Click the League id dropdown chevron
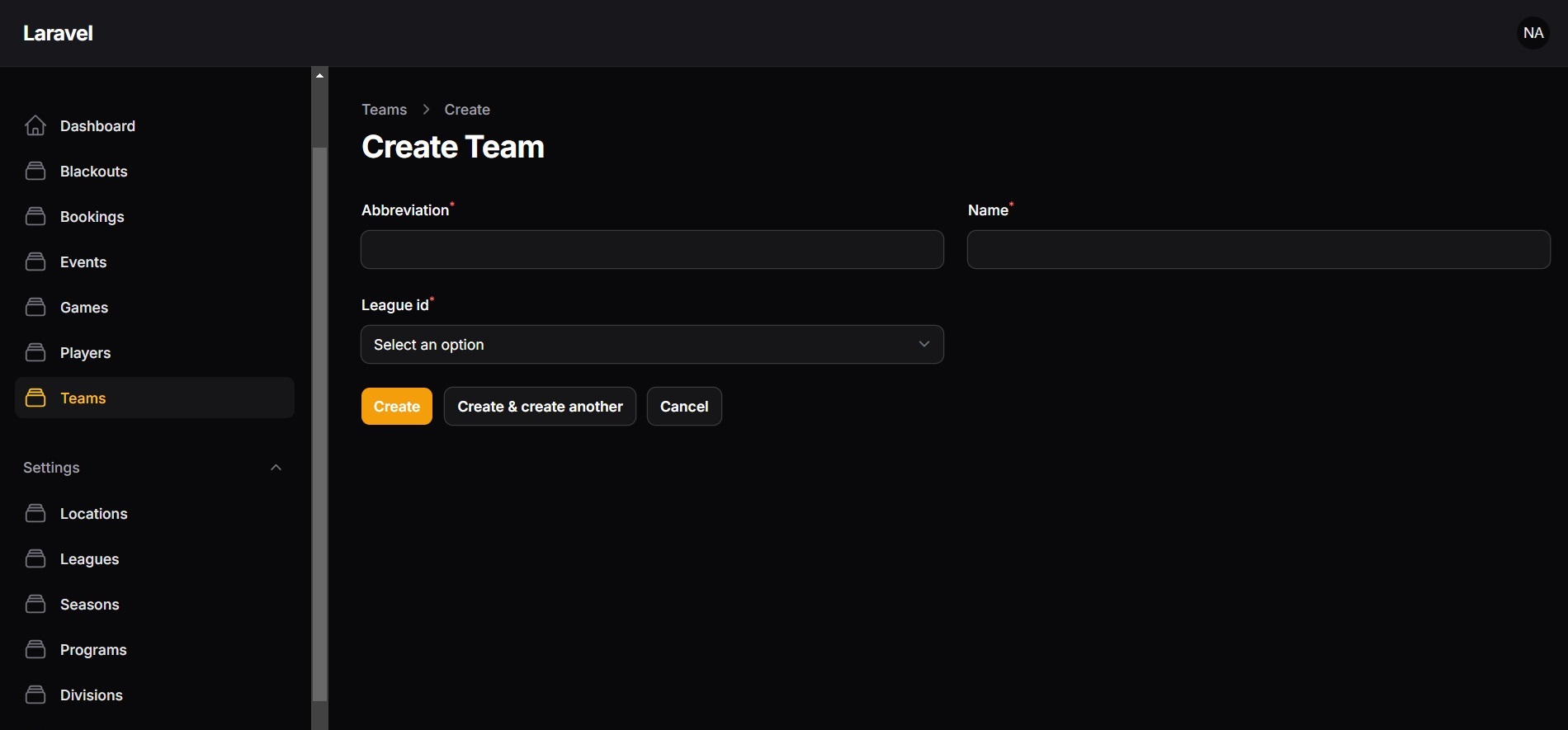The width and height of the screenshot is (1568, 730). (923, 345)
